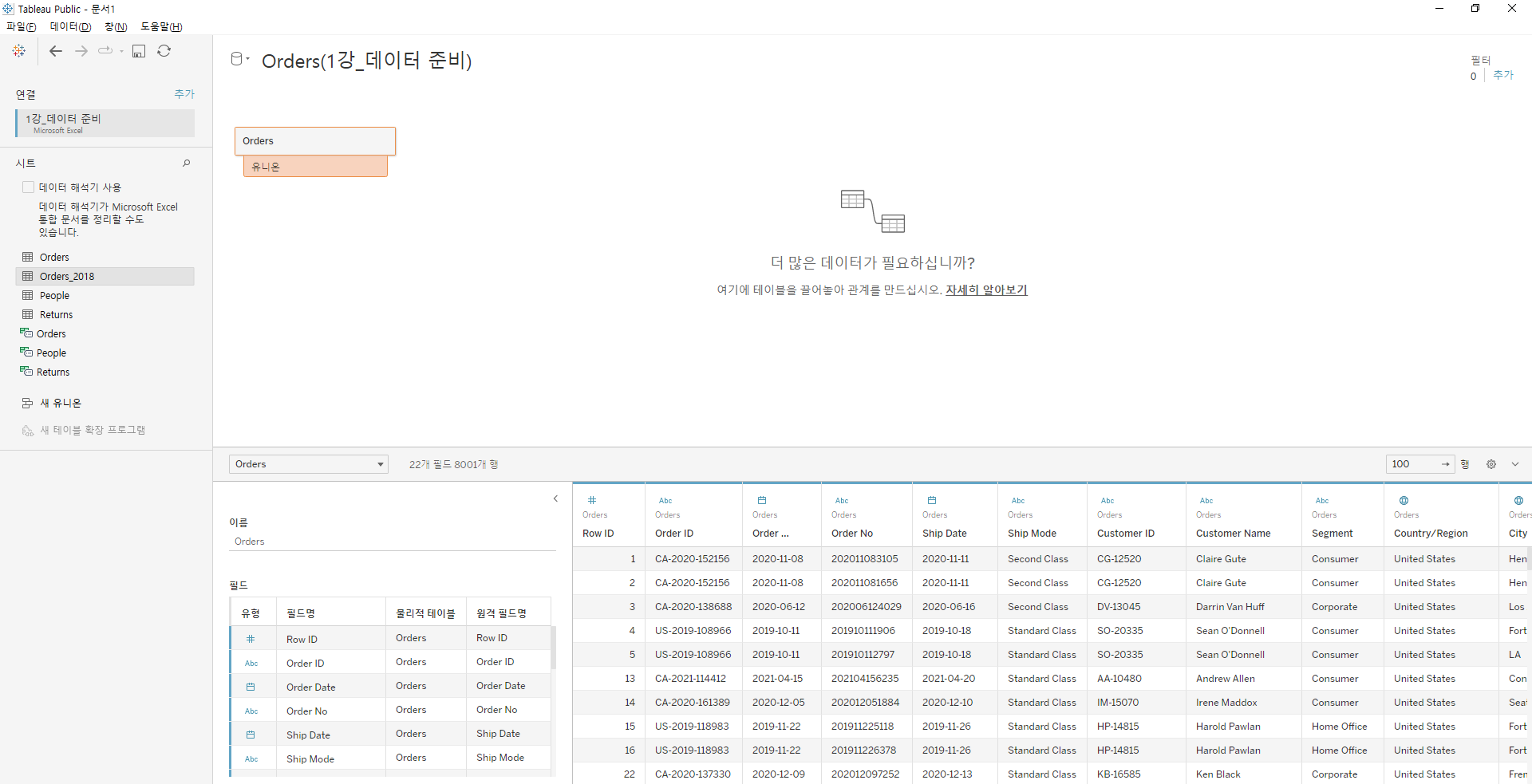
Task: Open data grid settings gear
Action: [1491, 464]
